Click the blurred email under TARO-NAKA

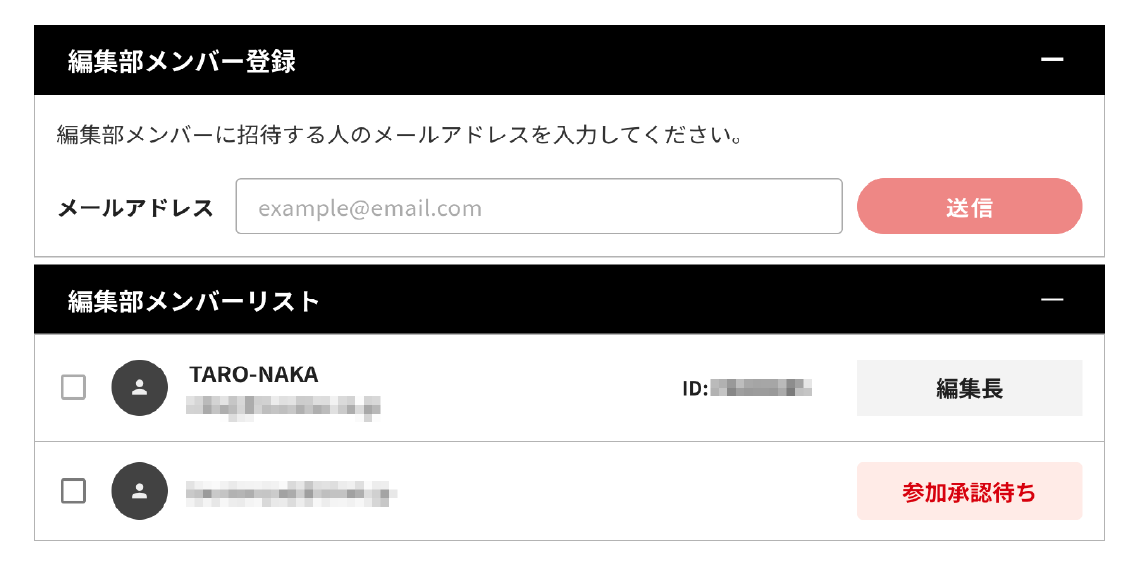point(284,406)
